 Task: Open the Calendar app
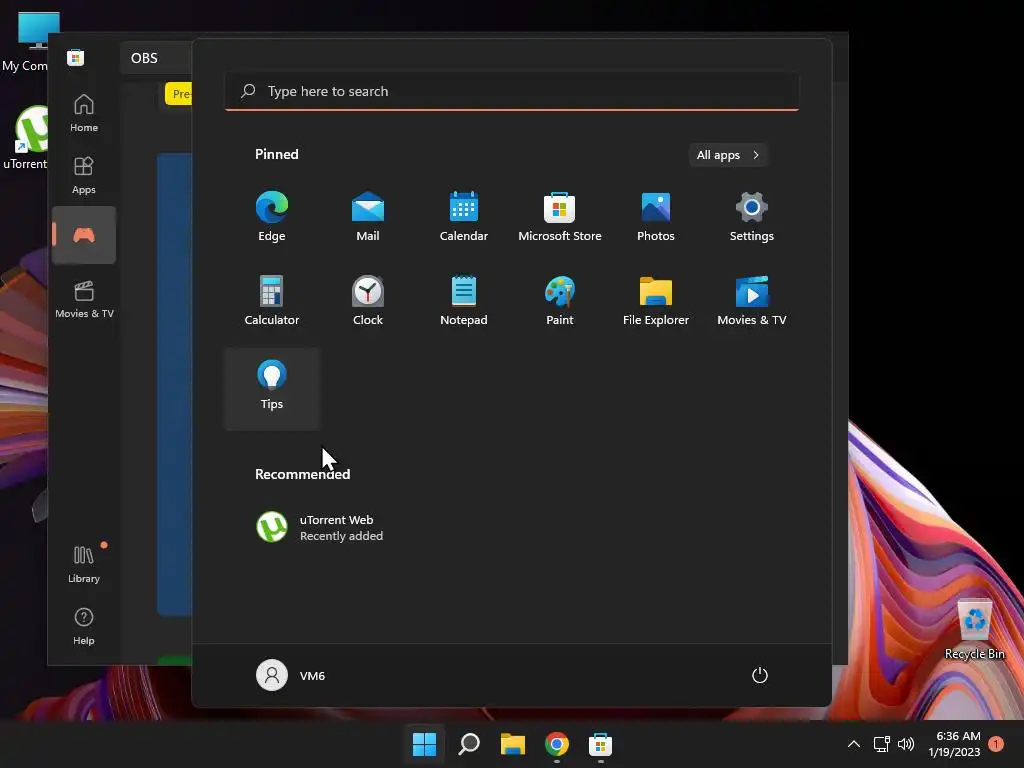click(464, 216)
